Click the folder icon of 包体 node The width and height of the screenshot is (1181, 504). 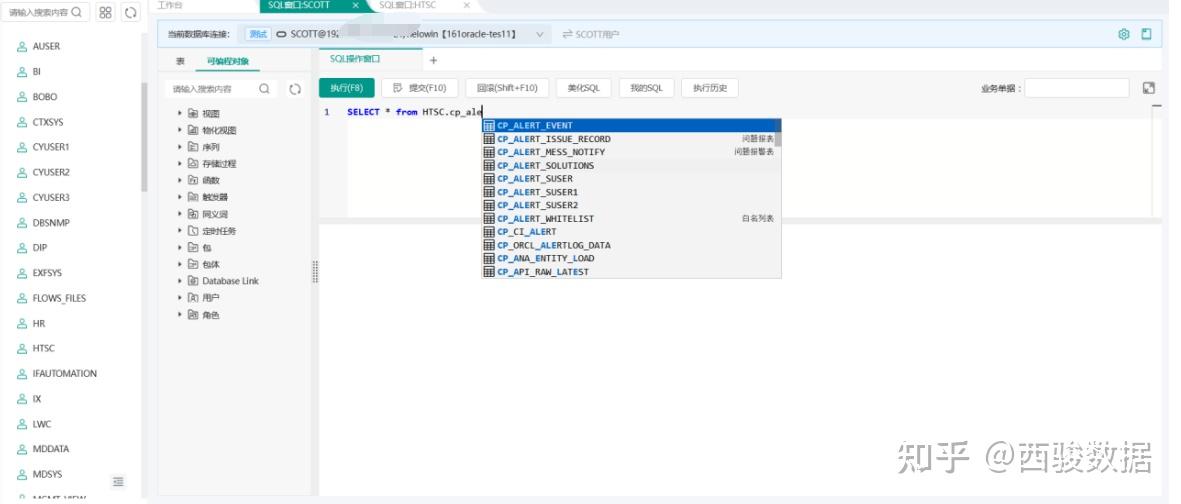pyautogui.click(x=193, y=264)
